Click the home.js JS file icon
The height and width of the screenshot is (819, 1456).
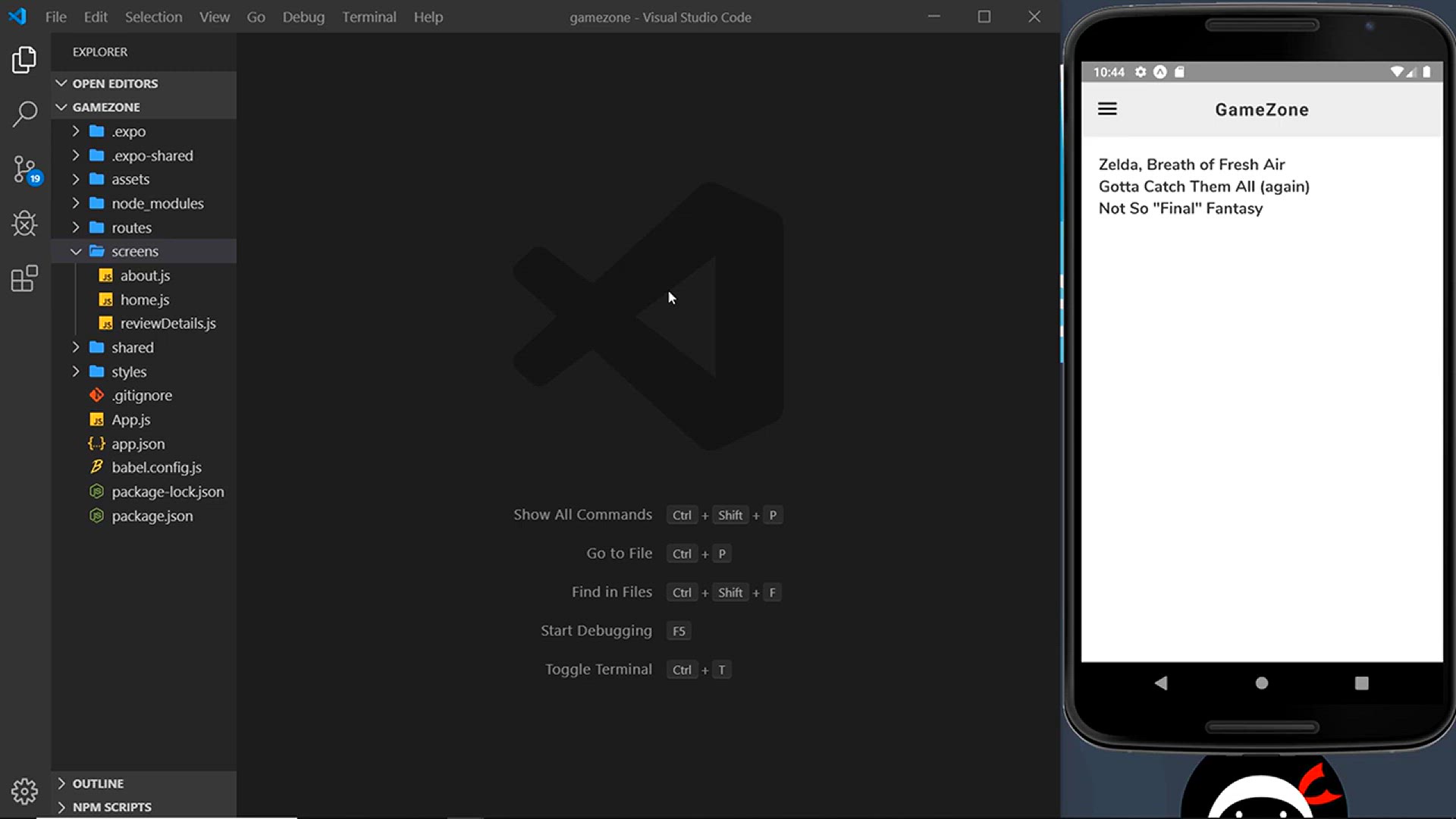point(106,300)
